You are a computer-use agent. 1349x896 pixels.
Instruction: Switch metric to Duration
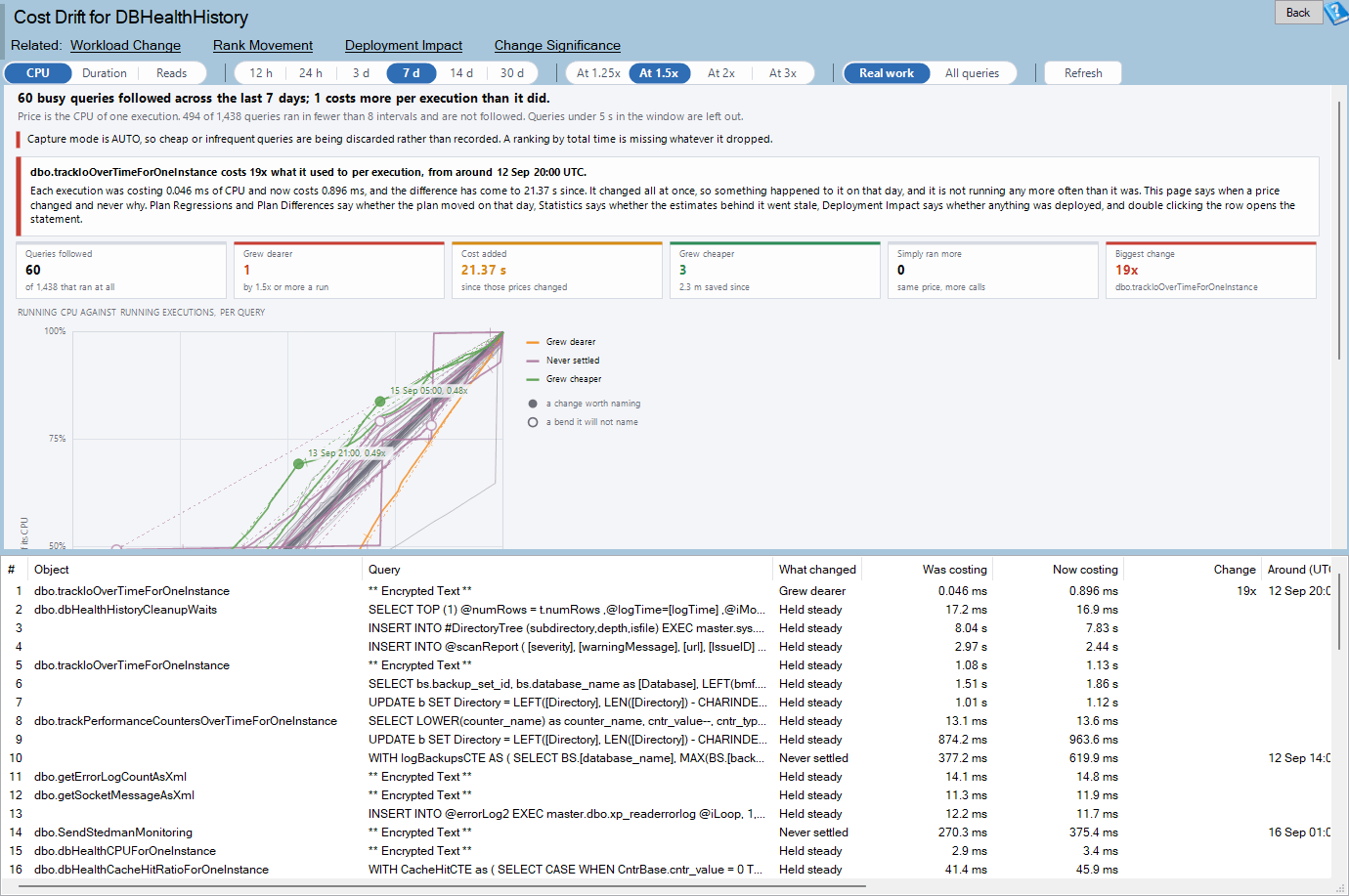[x=105, y=73]
